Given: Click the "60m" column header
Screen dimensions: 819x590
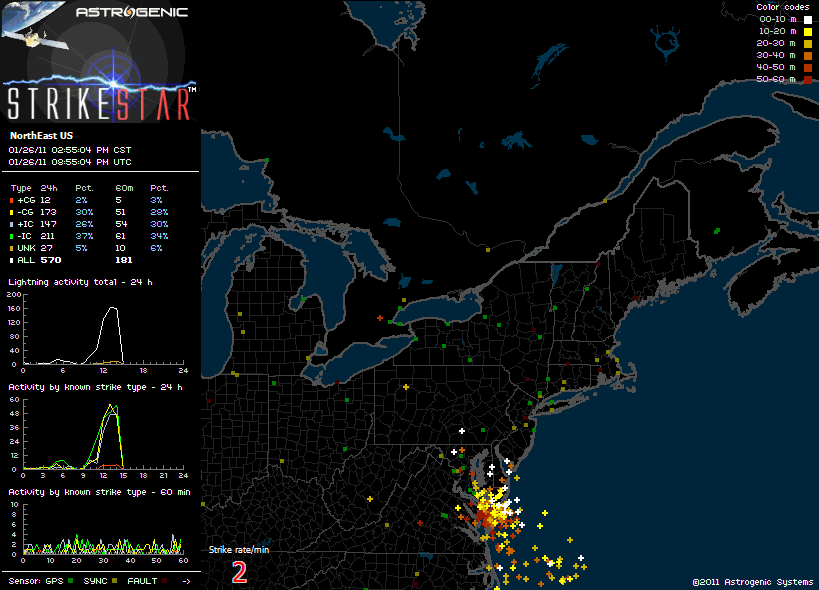Looking at the screenshot, I should 124,188.
